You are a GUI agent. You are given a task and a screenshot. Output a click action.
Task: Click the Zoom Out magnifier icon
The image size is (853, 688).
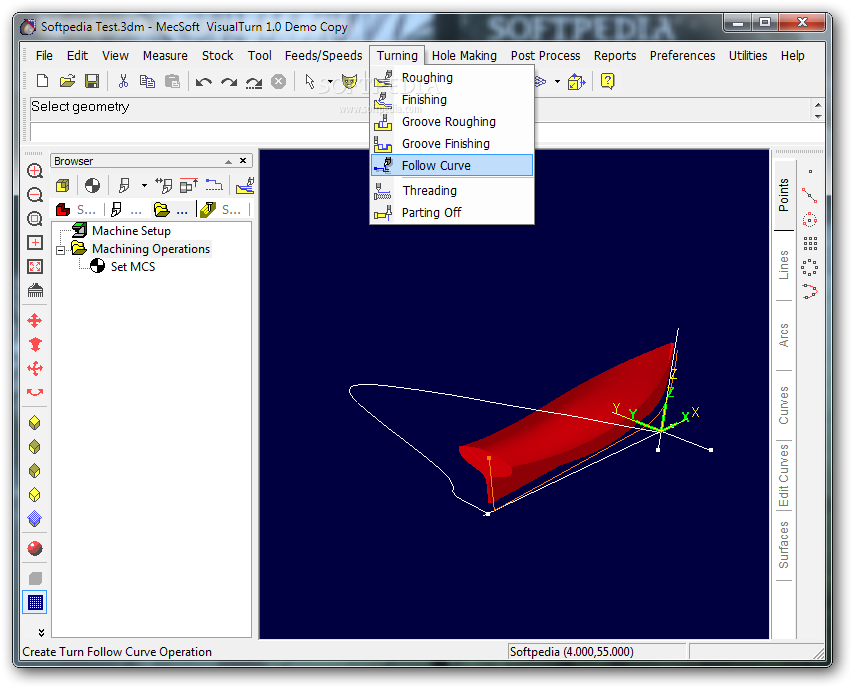click(x=35, y=195)
